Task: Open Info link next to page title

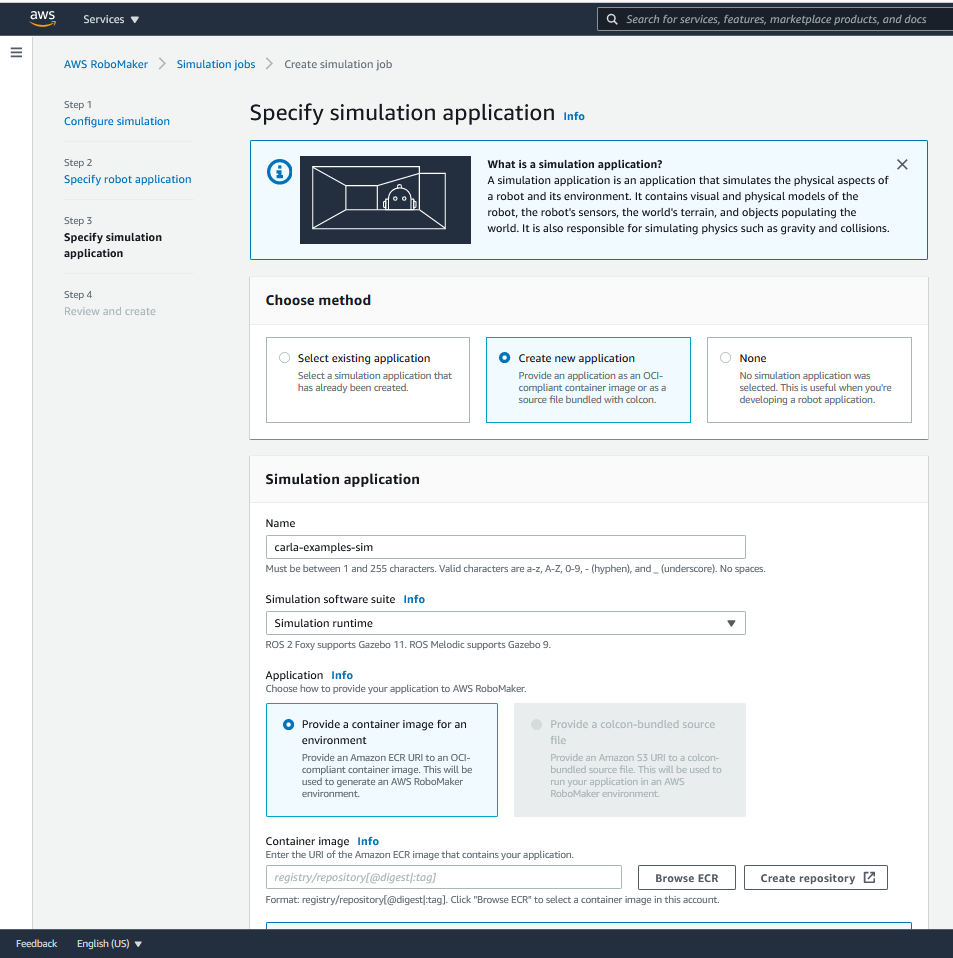Action: tap(574, 116)
